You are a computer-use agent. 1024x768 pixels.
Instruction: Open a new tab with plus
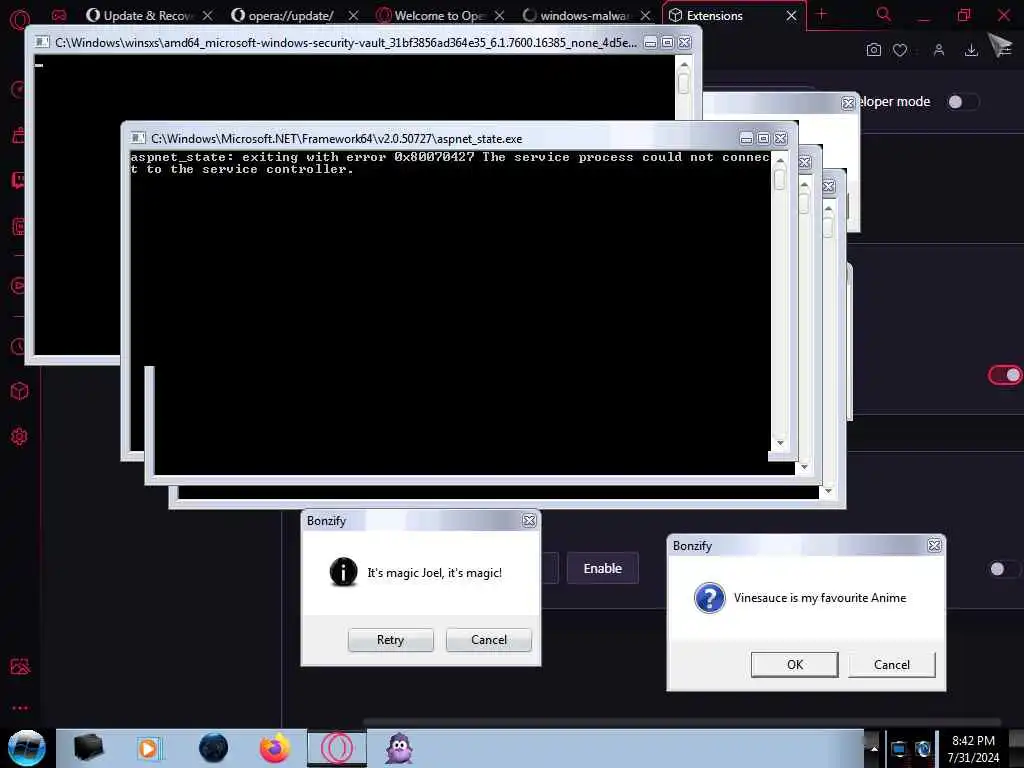[822, 14]
